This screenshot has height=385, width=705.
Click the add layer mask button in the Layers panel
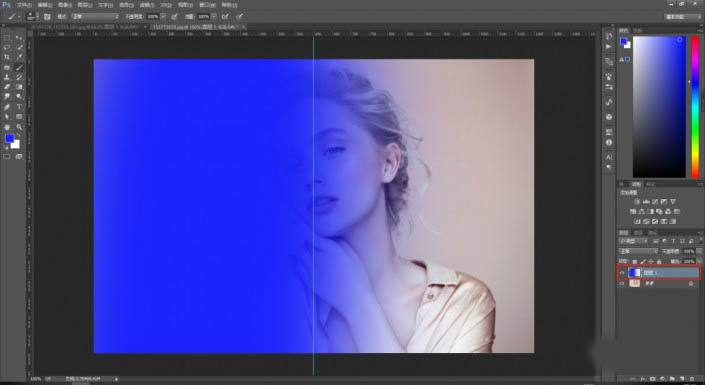[653, 379]
